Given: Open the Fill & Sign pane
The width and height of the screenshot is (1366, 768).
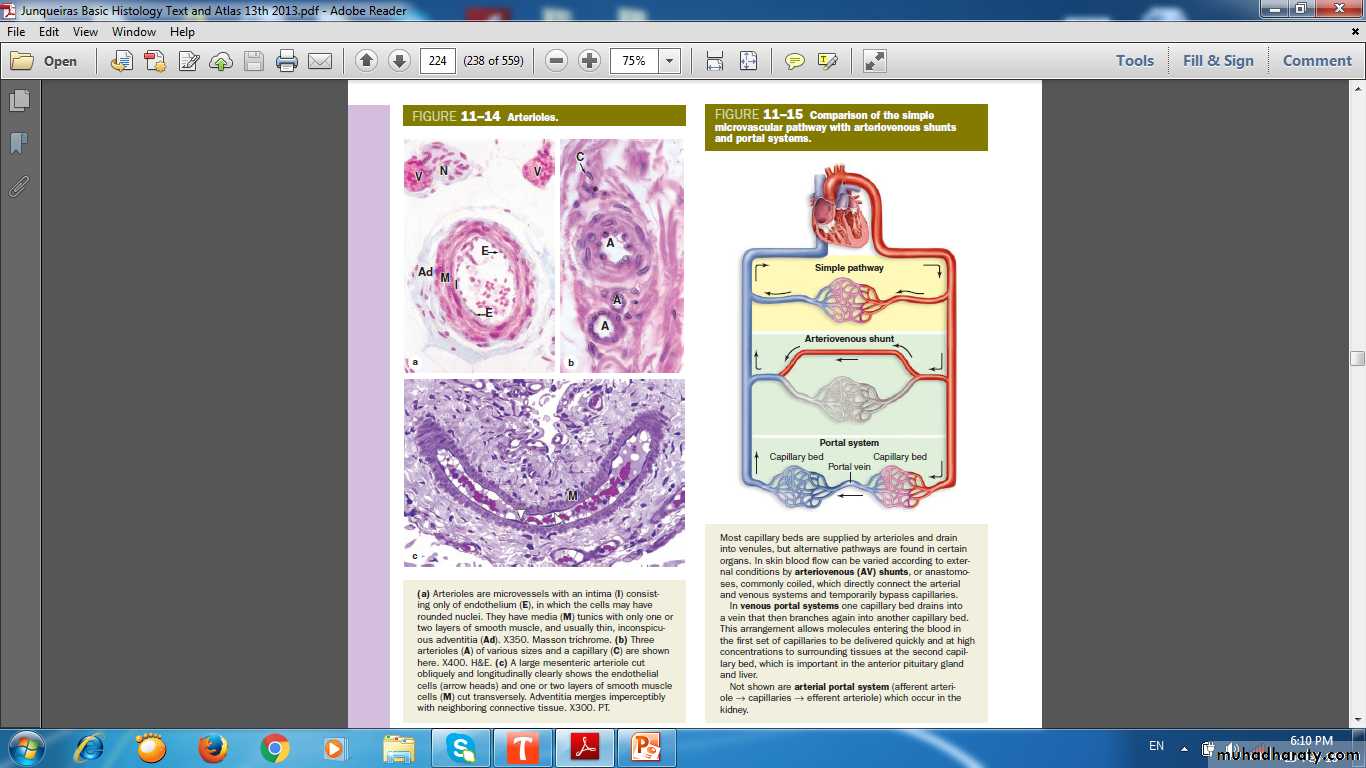Looking at the screenshot, I should click(x=1218, y=61).
